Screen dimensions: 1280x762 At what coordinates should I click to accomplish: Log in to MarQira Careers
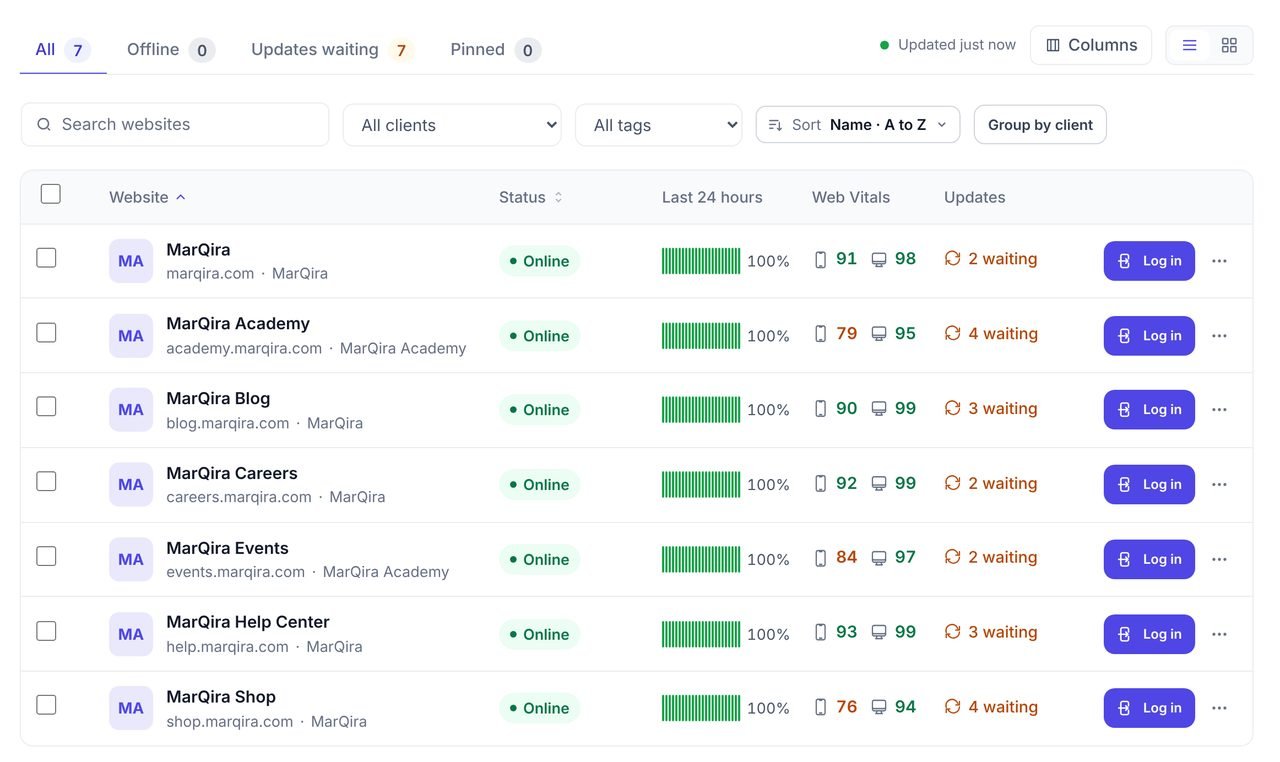[x=1149, y=485]
